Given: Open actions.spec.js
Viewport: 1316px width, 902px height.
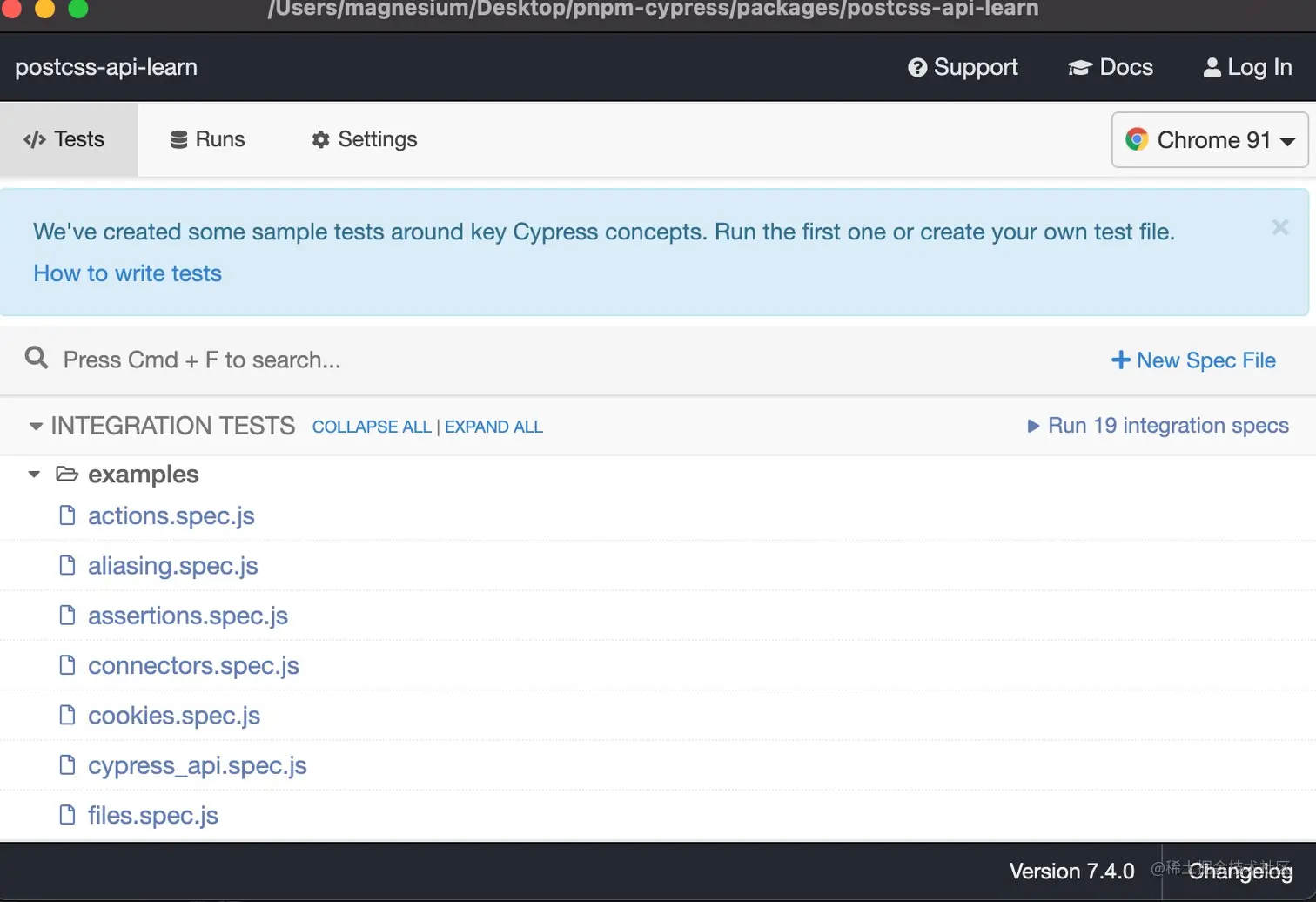Looking at the screenshot, I should tap(171, 515).
